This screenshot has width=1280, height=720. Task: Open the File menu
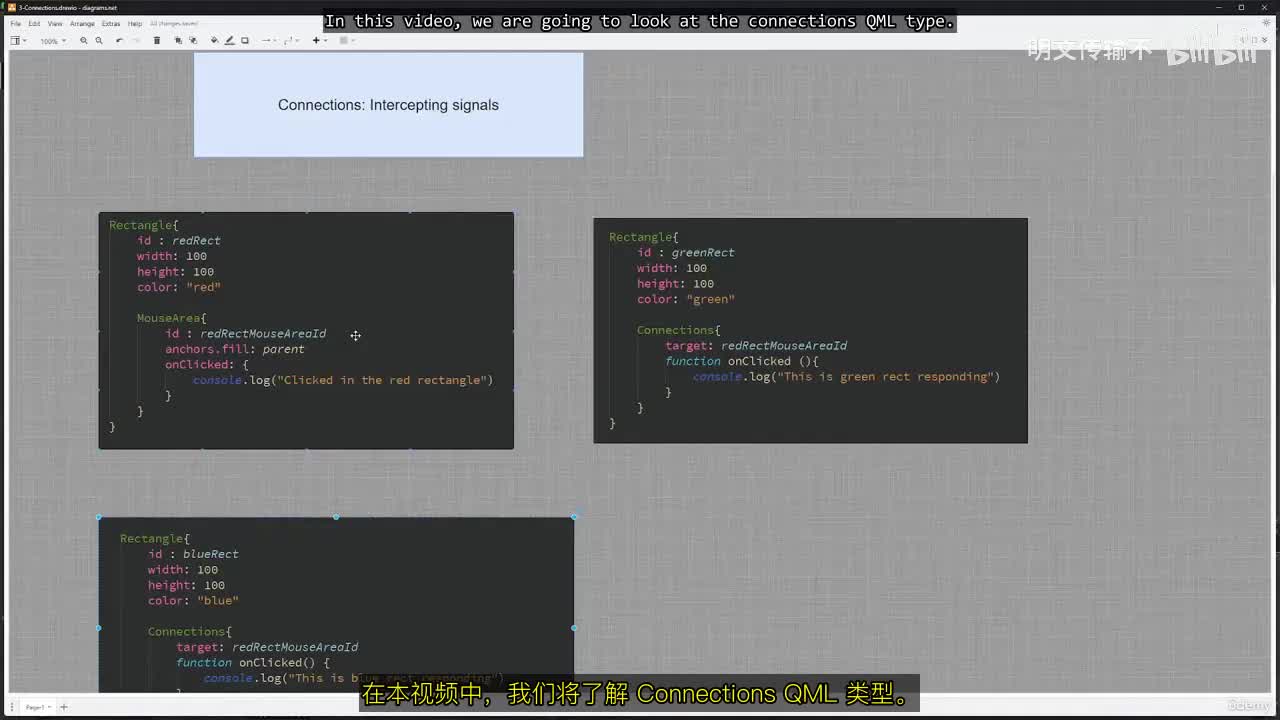pyautogui.click(x=15, y=23)
